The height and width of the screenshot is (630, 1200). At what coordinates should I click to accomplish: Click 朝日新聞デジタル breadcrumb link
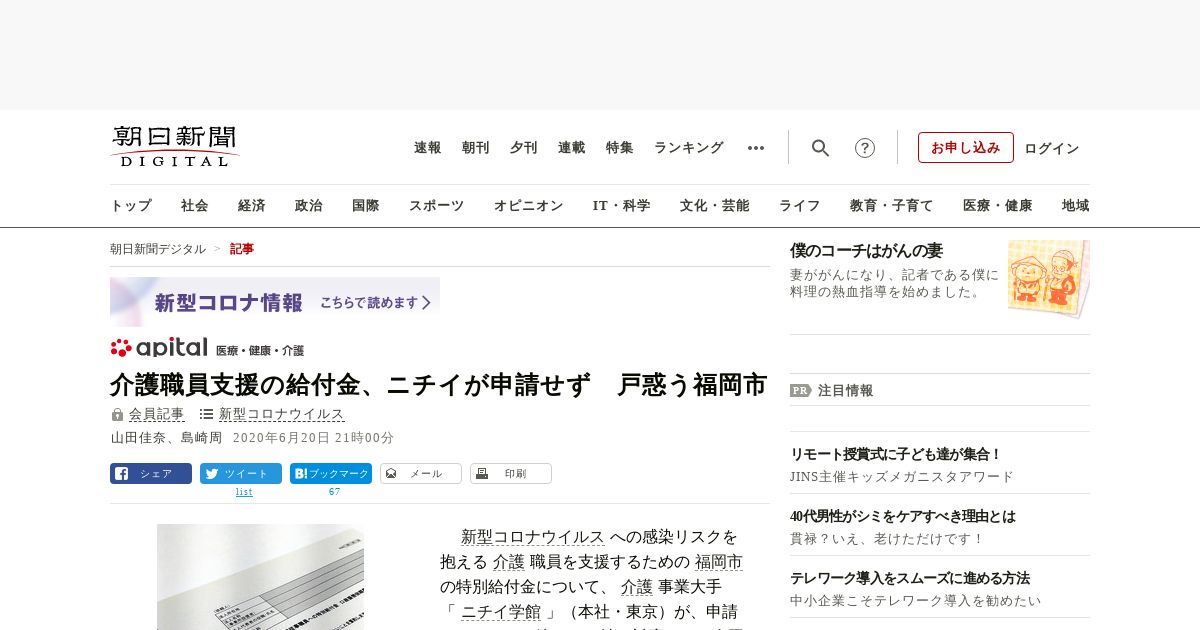pyautogui.click(x=158, y=249)
